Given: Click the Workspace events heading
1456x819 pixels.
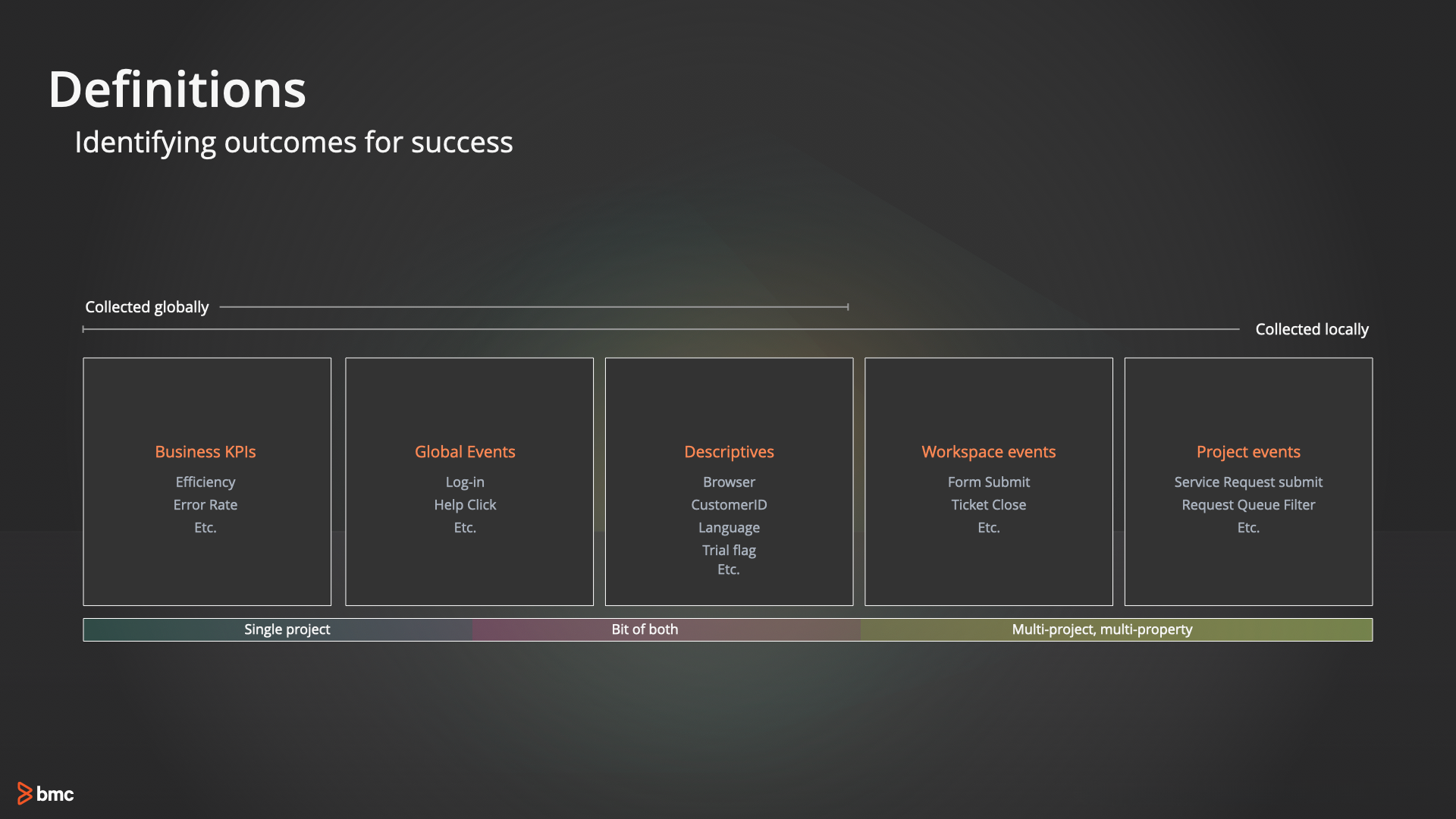Looking at the screenshot, I should coord(988,452).
